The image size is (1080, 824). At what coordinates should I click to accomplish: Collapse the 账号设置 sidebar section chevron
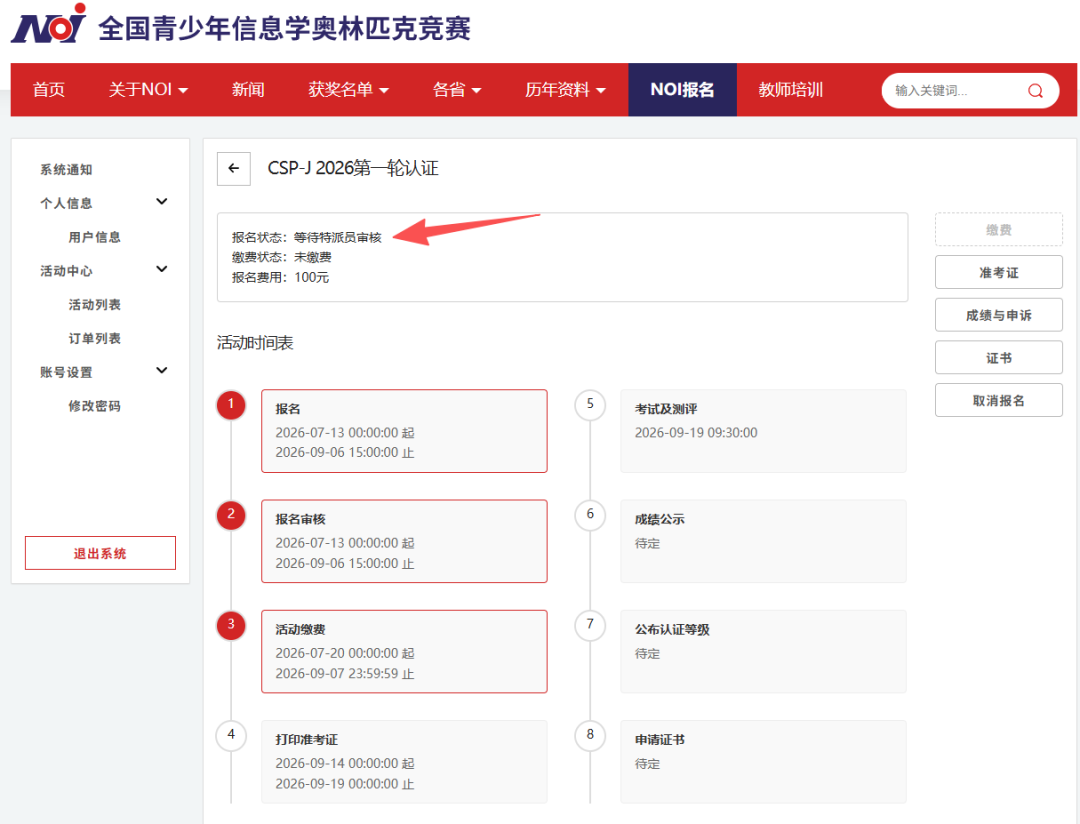162,371
